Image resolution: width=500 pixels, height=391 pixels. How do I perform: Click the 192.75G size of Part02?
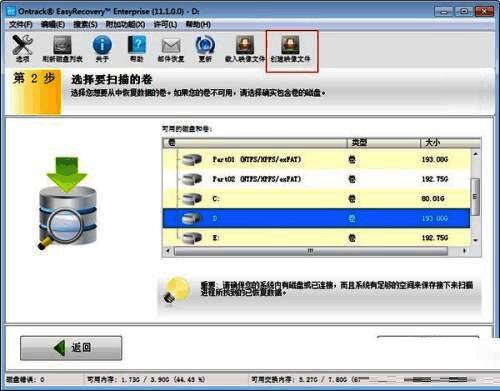coord(435,179)
